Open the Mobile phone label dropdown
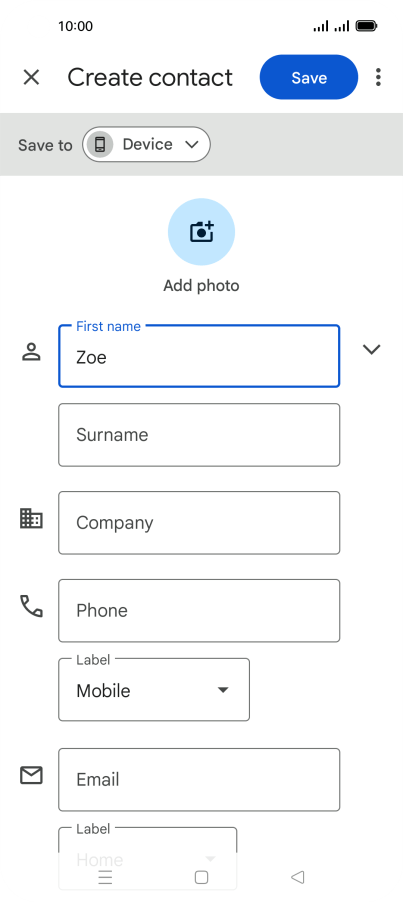 pyautogui.click(x=154, y=690)
